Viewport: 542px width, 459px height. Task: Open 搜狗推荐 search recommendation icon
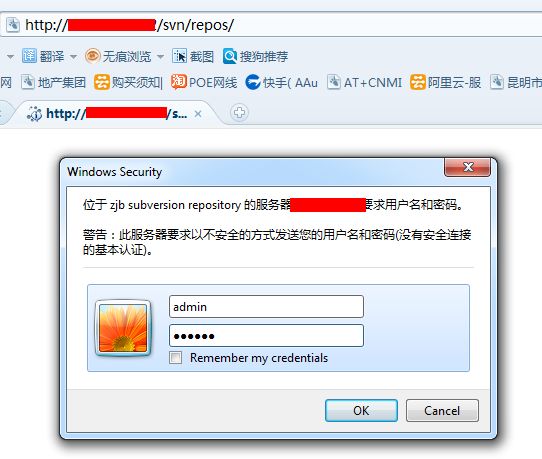[x=230, y=56]
